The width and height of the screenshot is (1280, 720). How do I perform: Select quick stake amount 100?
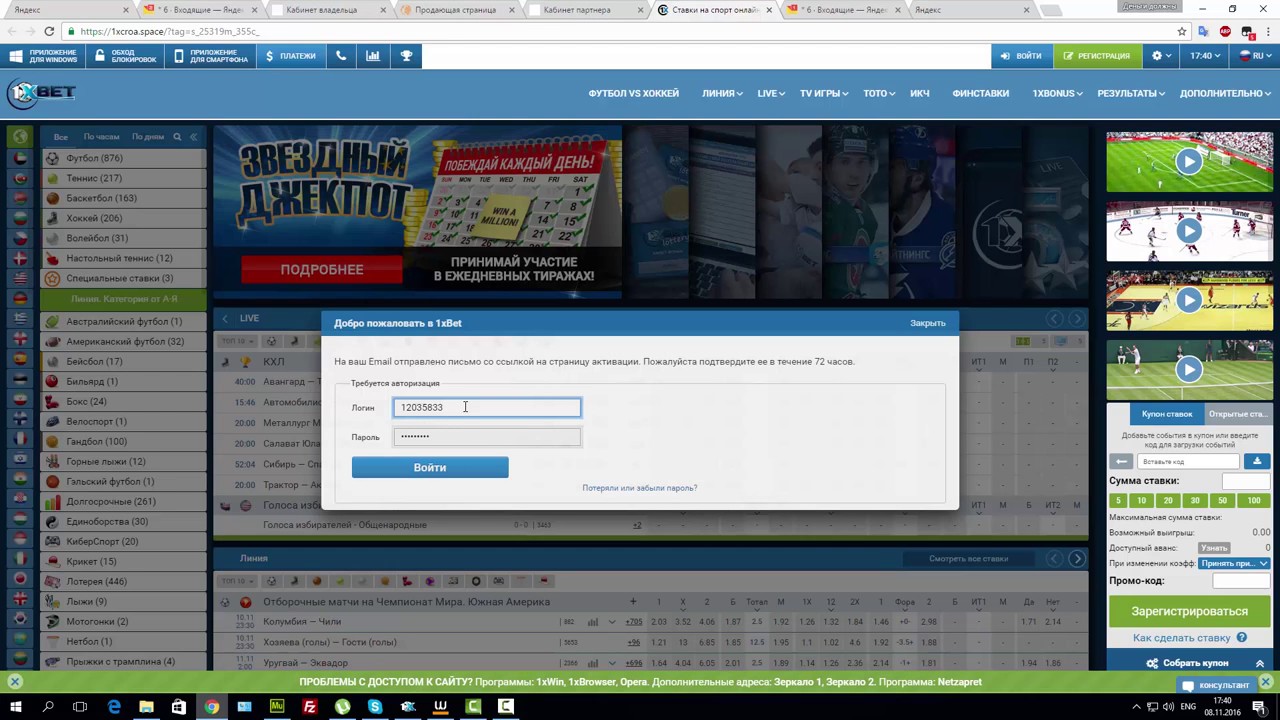click(1254, 500)
